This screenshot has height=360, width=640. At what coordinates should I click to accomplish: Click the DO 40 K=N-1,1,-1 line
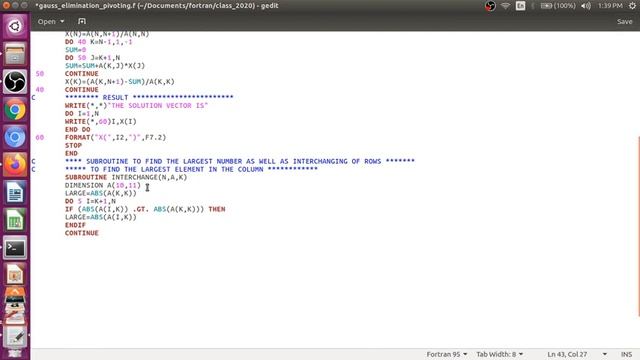pyautogui.click(x=98, y=42)
